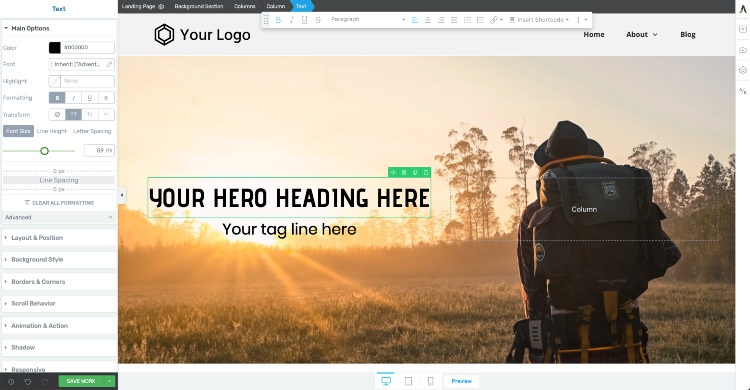
Task: Select Background Section breadcrumb
Action: [199, 6]
